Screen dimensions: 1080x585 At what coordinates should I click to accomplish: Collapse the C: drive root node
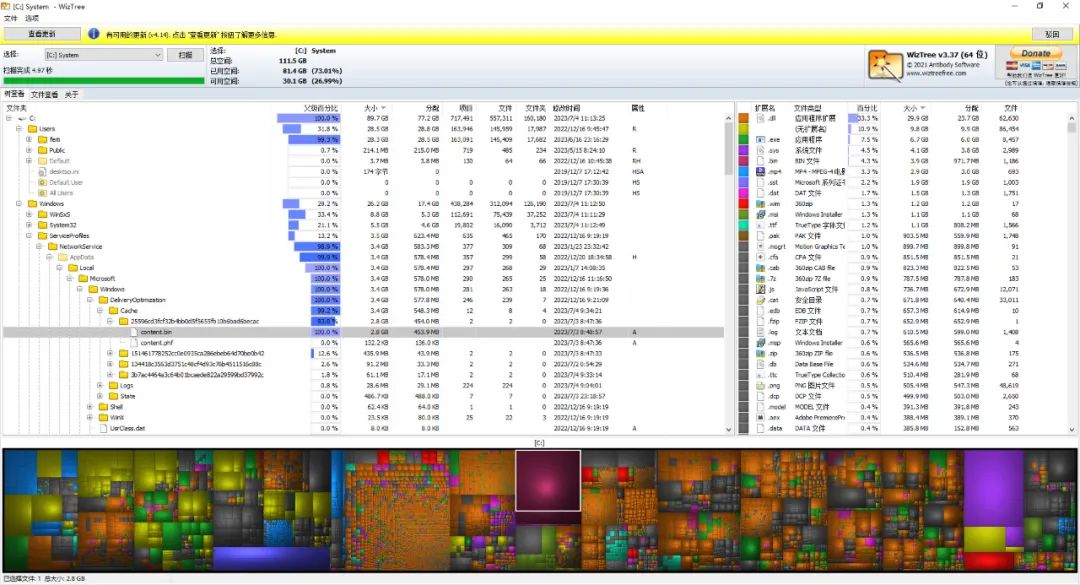click(x=9, y=119)
